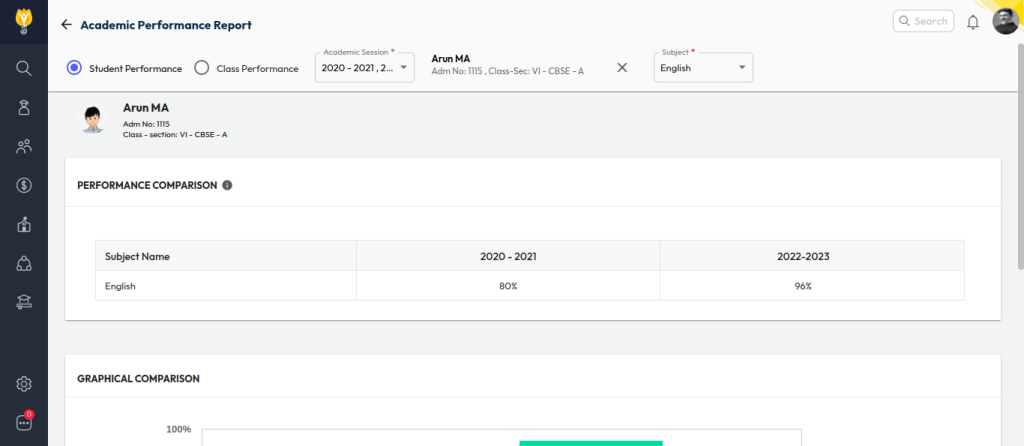The width and height of the screenshot is (1024, 446).
Task: Clear the selected student Arun MA
Action: (x=622, y=68)
